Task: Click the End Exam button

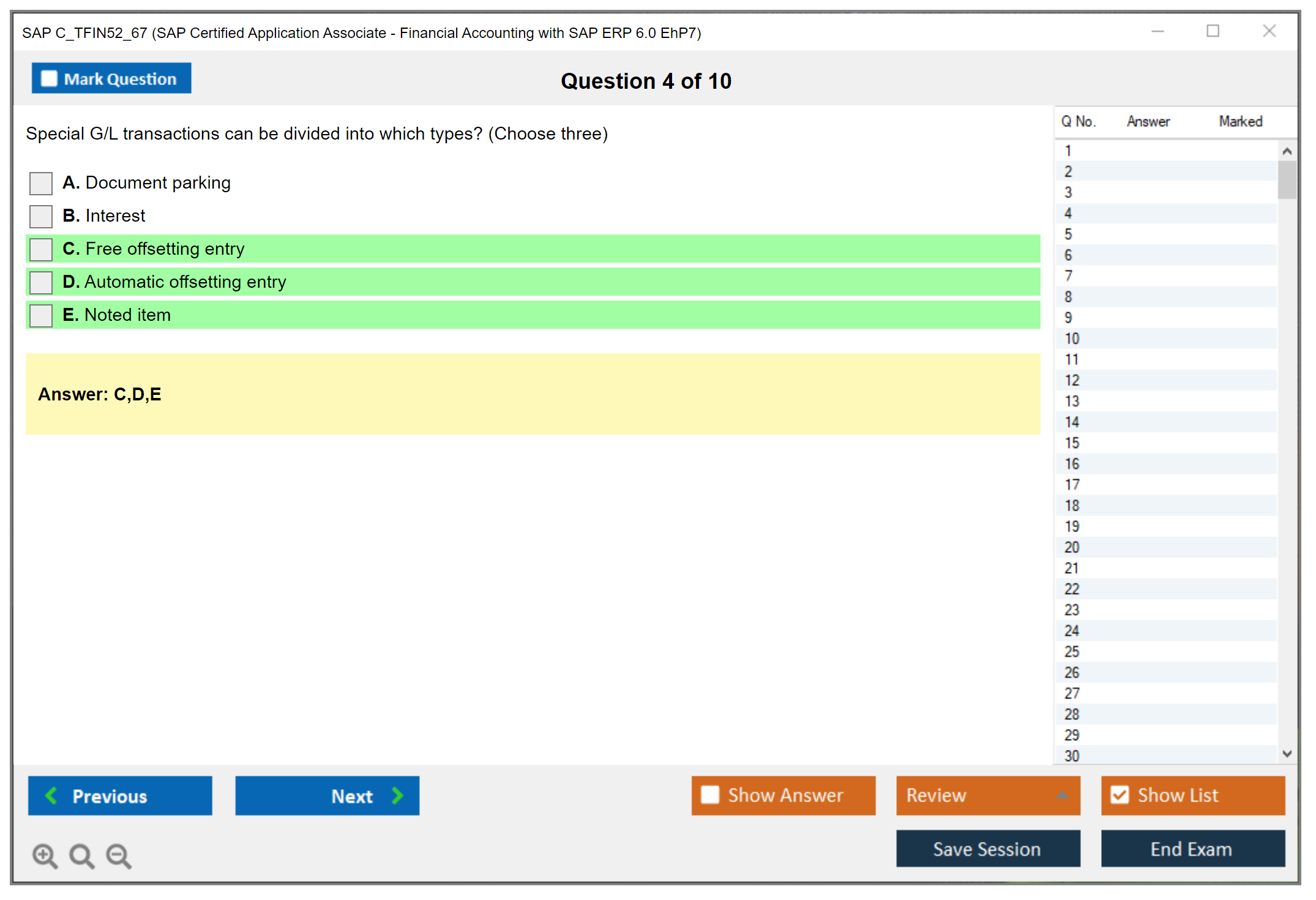Action: point(1192,849)
